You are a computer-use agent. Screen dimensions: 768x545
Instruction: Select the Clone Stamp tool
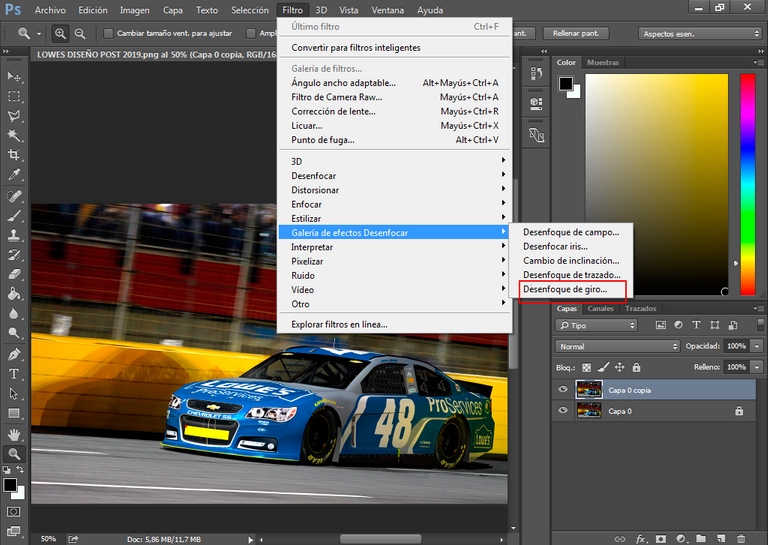pyautogui.click(x=14, y=235)
